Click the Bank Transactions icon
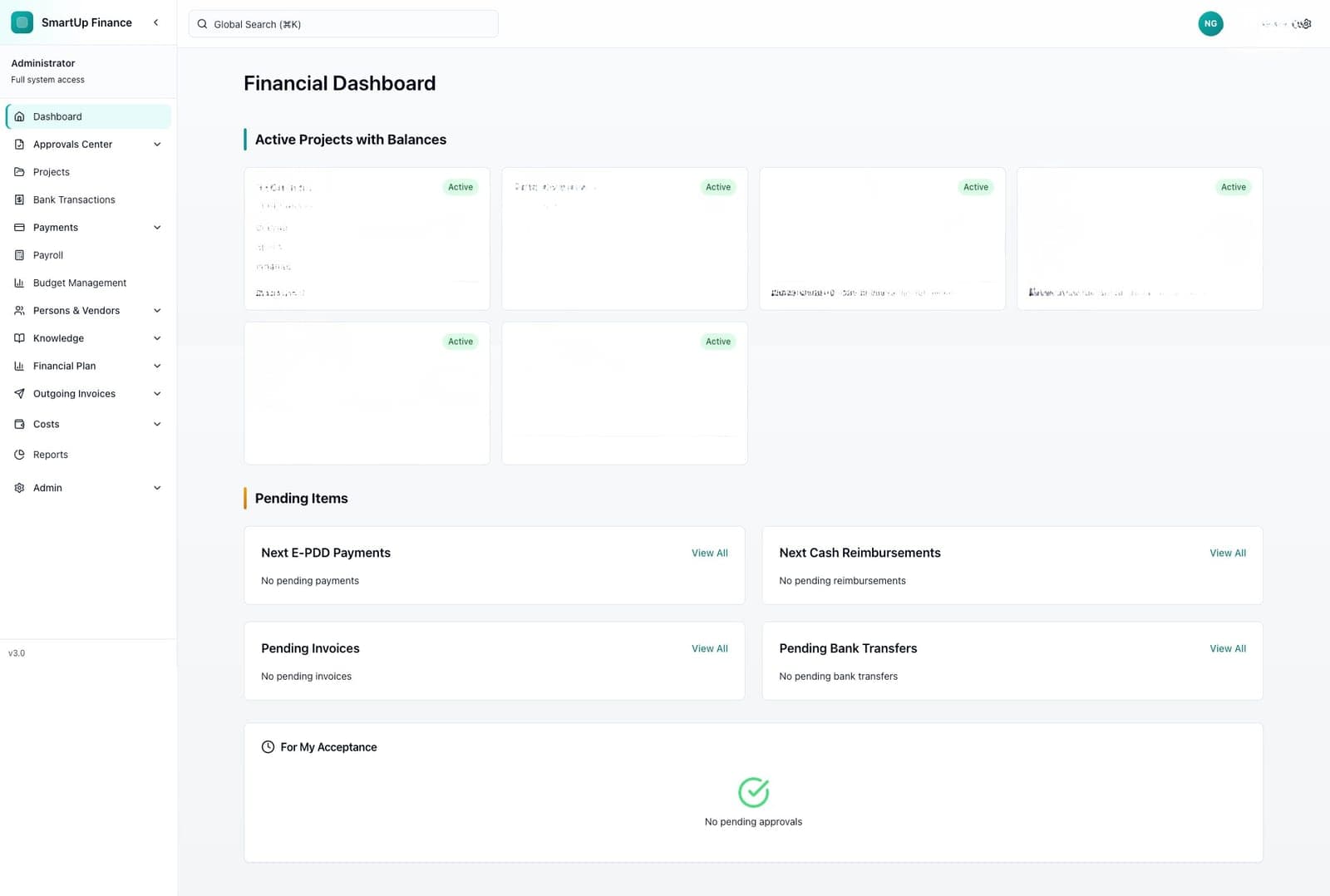The height and width of the screenshot is (896, 1330). point(19,199)
